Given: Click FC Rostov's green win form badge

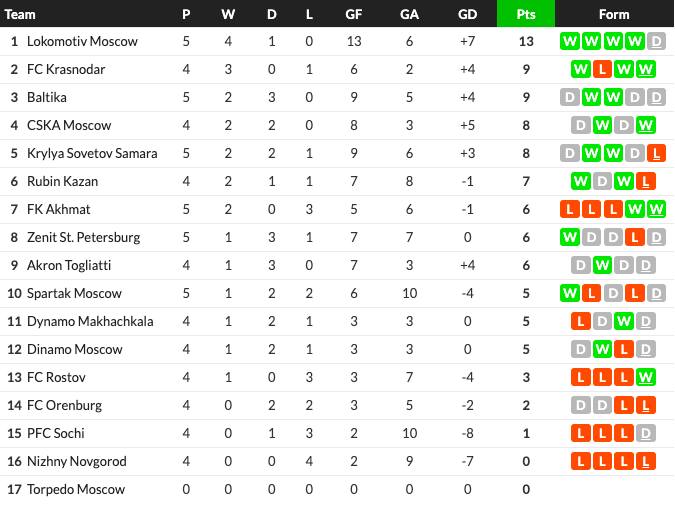Looking at the screenshot, I should click(645, 377).
